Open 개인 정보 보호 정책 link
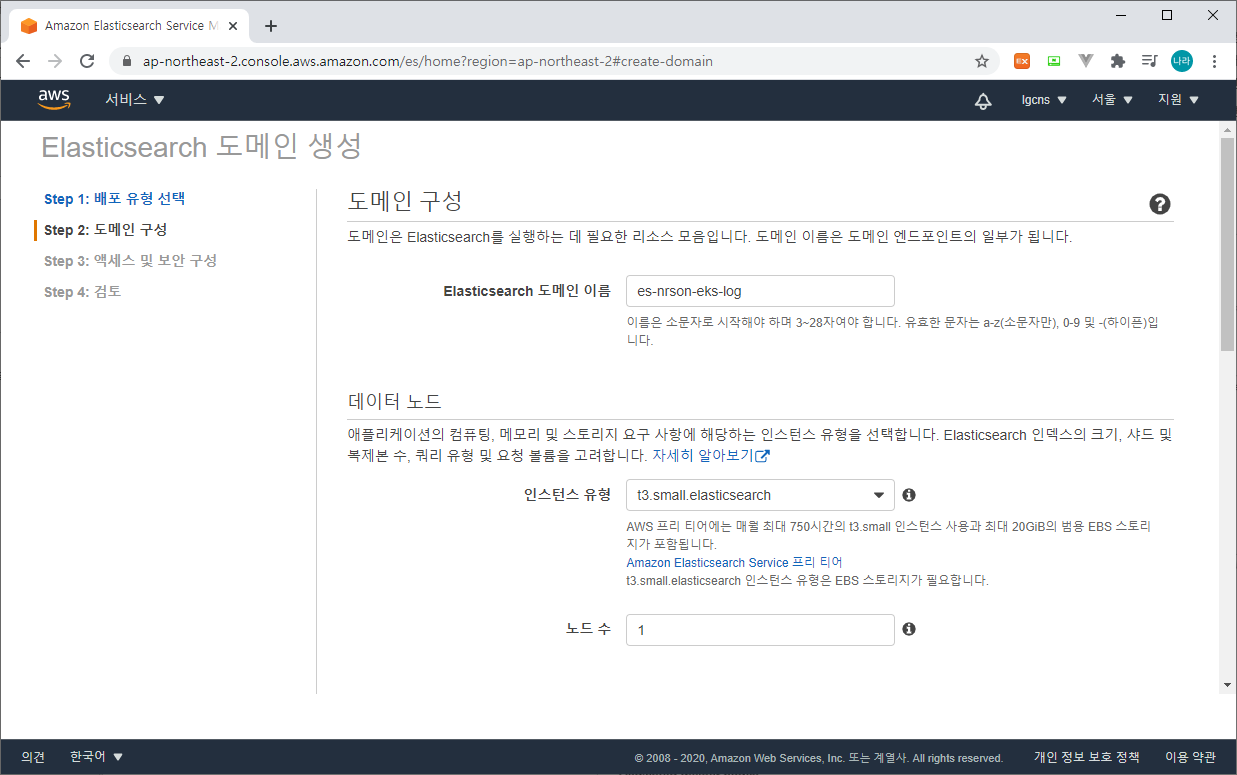The height and width of the screenshot is (775, 1237). click(1086, 757)
